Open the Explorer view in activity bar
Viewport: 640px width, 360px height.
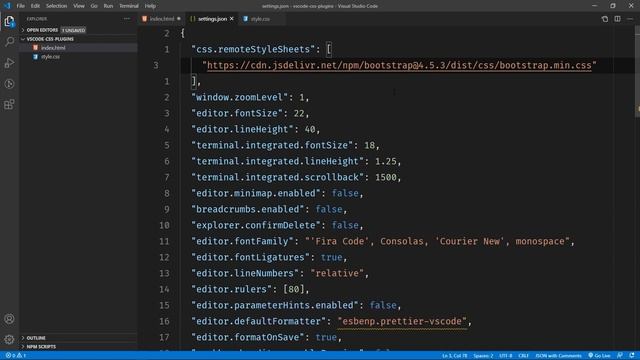click(x=9, y=21)
